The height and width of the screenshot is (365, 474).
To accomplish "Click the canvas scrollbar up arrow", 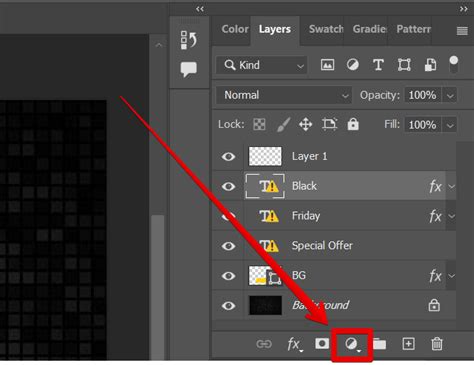I will pos(159,45).
